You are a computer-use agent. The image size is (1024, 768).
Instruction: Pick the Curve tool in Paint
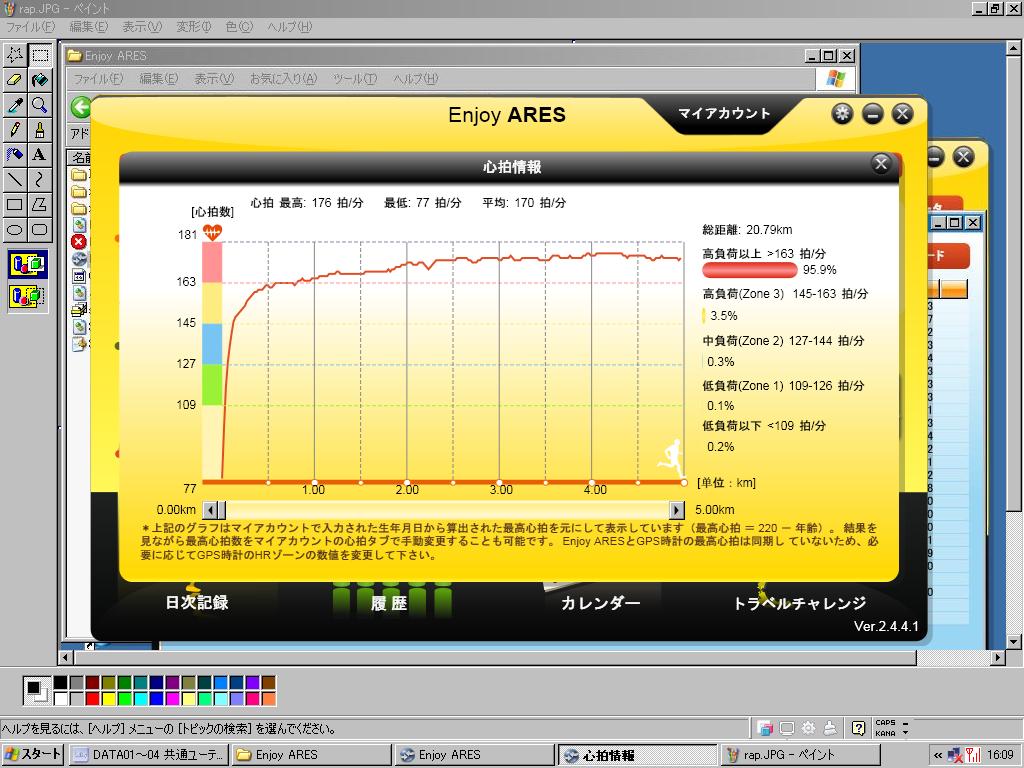point(40,179)
